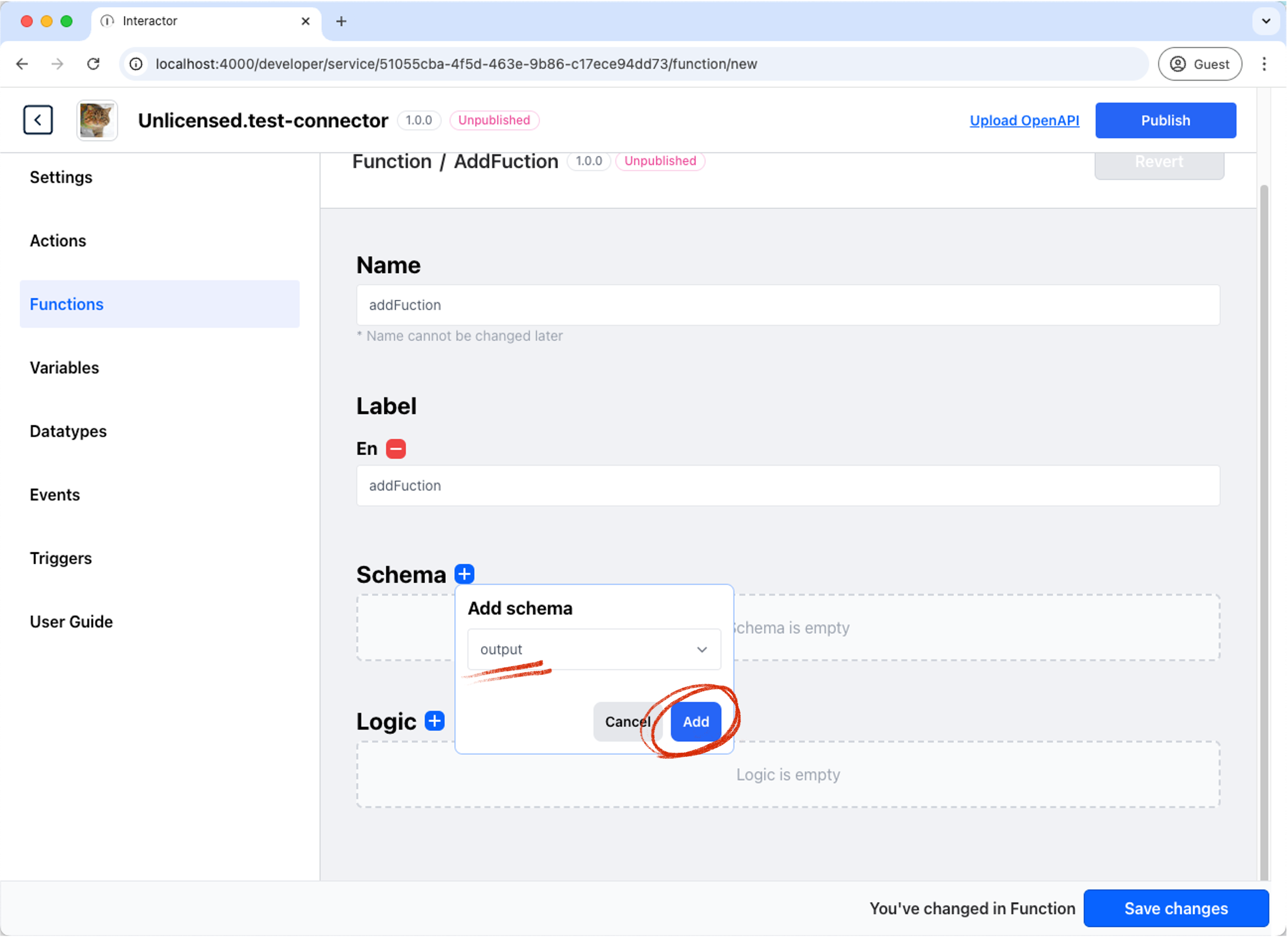Toggle the Unpublished connector status badge
Image resolution: width=1288 pixels, height=937 pixels.
click(493, 120)
